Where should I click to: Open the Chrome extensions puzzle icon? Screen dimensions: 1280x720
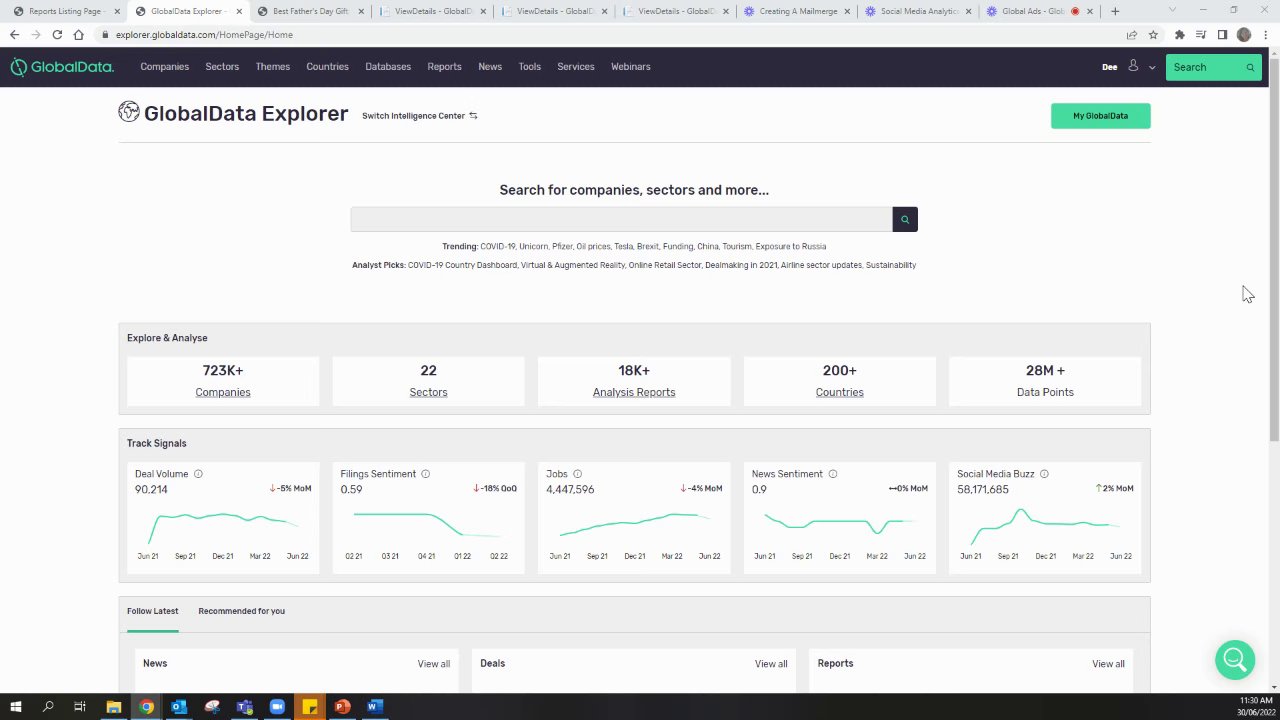(x=1180, y=34)
